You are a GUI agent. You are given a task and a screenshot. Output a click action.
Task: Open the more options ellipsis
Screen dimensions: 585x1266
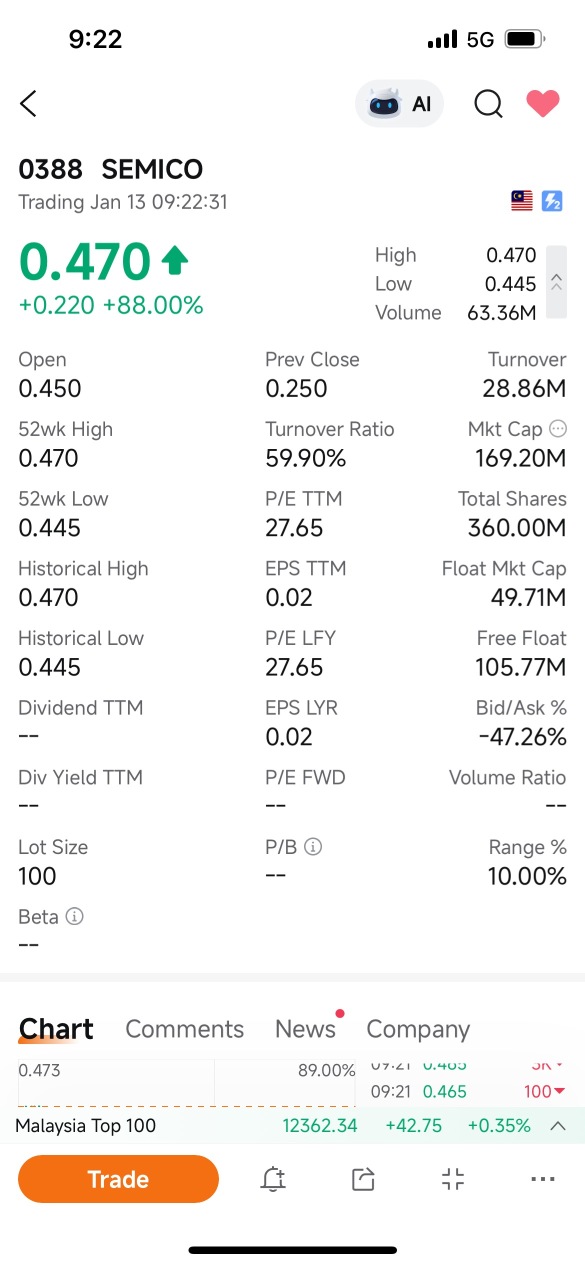click(x=543, y=1179)
